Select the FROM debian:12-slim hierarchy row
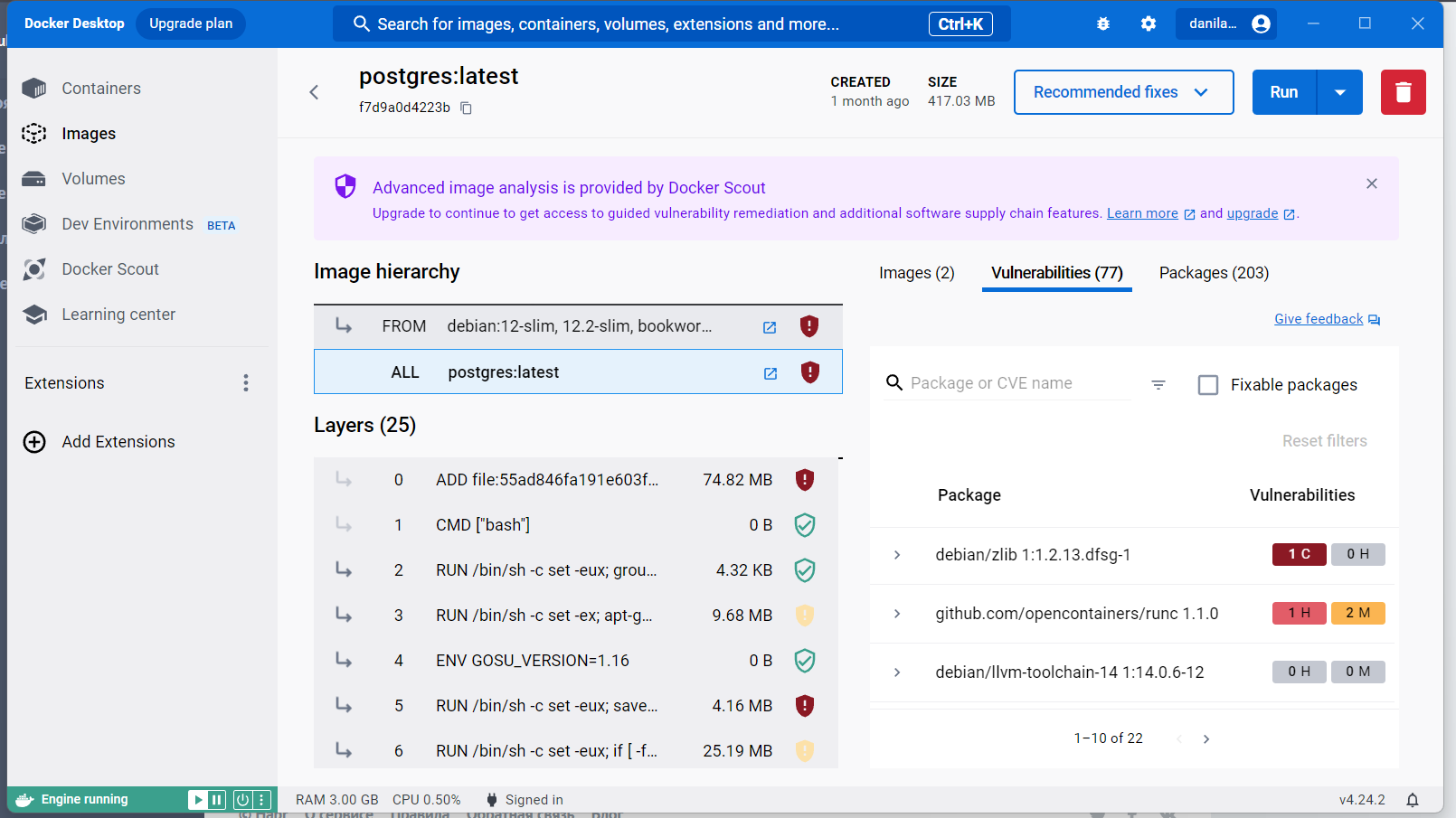The width and height of the screenshot is (1456, 818). [579, 326]
